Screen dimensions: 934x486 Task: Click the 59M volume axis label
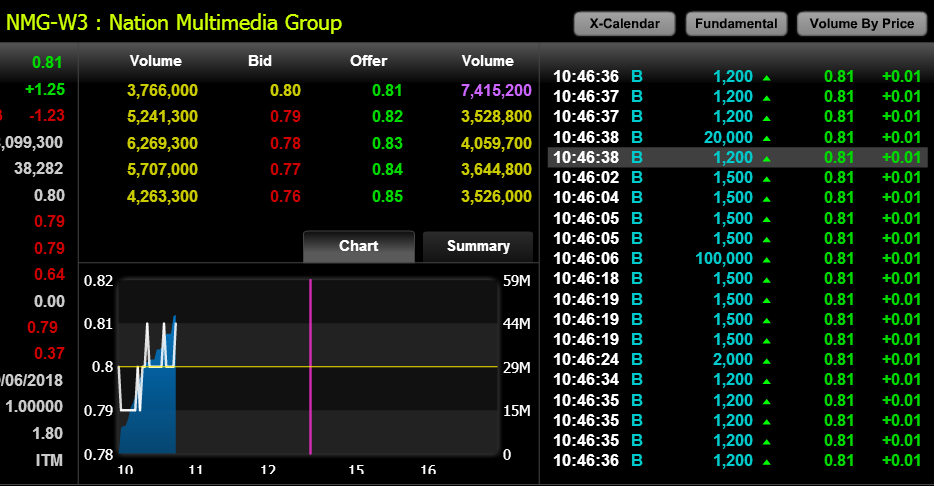pos(516,281)
